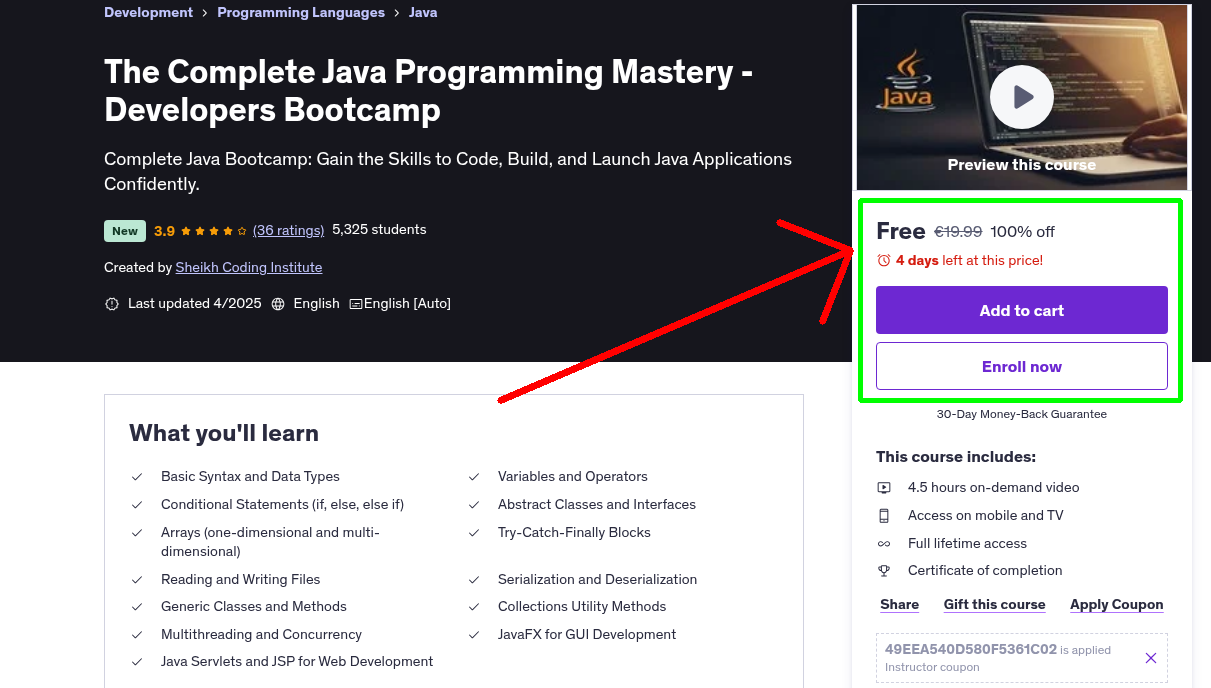This screenshot has width=1211, height=688.
Task: Click the Instructor coupon label
Action: tap(932, 667)
